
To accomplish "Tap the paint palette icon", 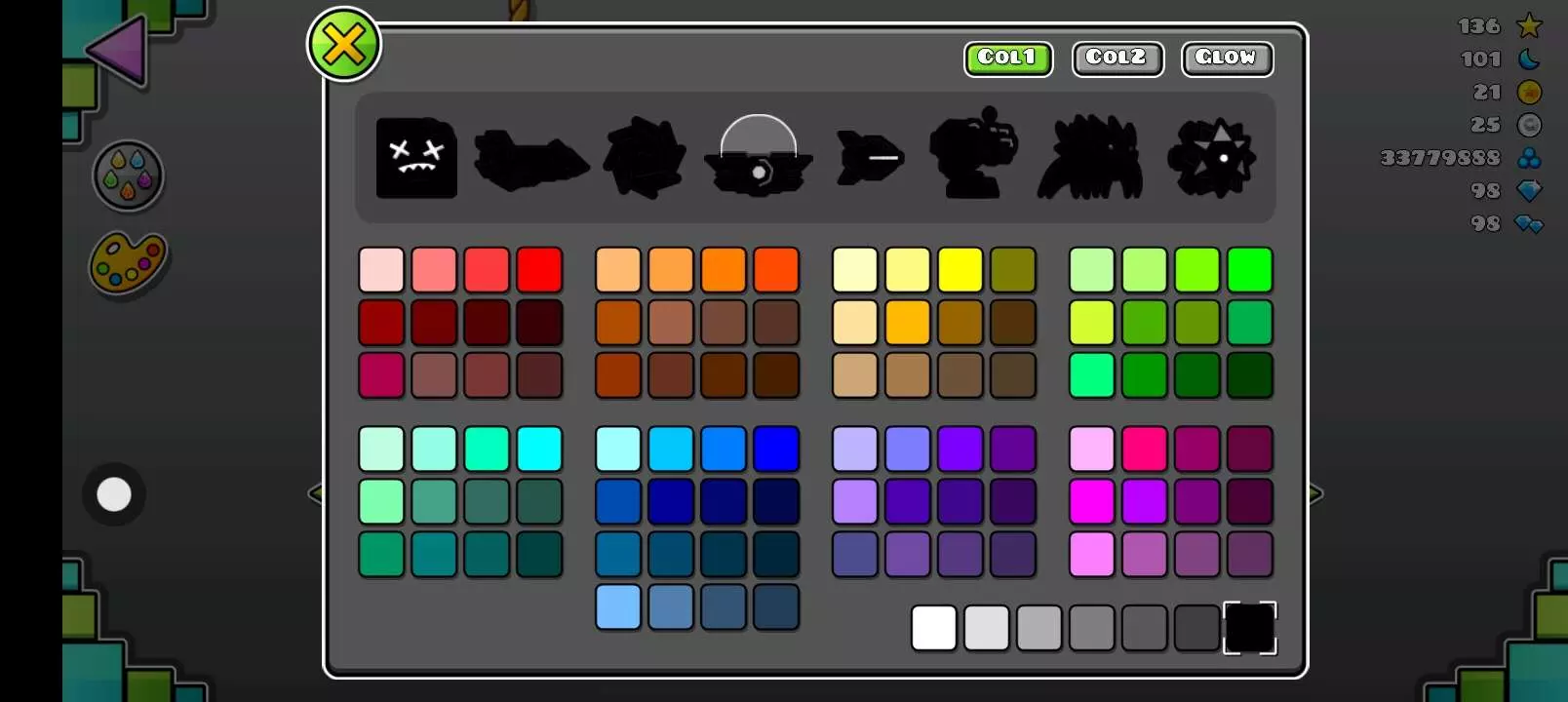I will pos(128,262).
